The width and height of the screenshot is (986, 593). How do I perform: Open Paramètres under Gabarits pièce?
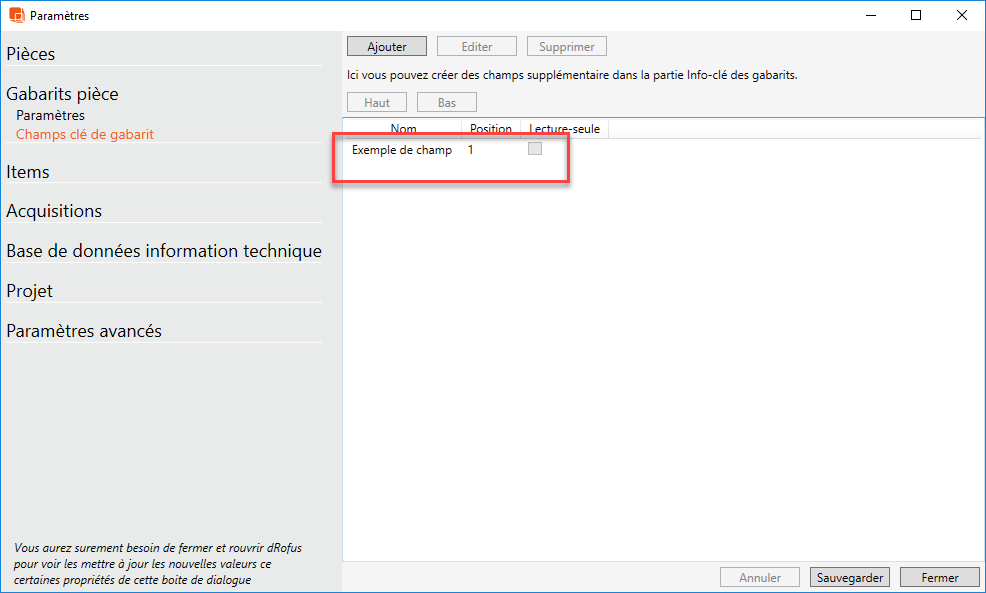click(x=50, y=115)
